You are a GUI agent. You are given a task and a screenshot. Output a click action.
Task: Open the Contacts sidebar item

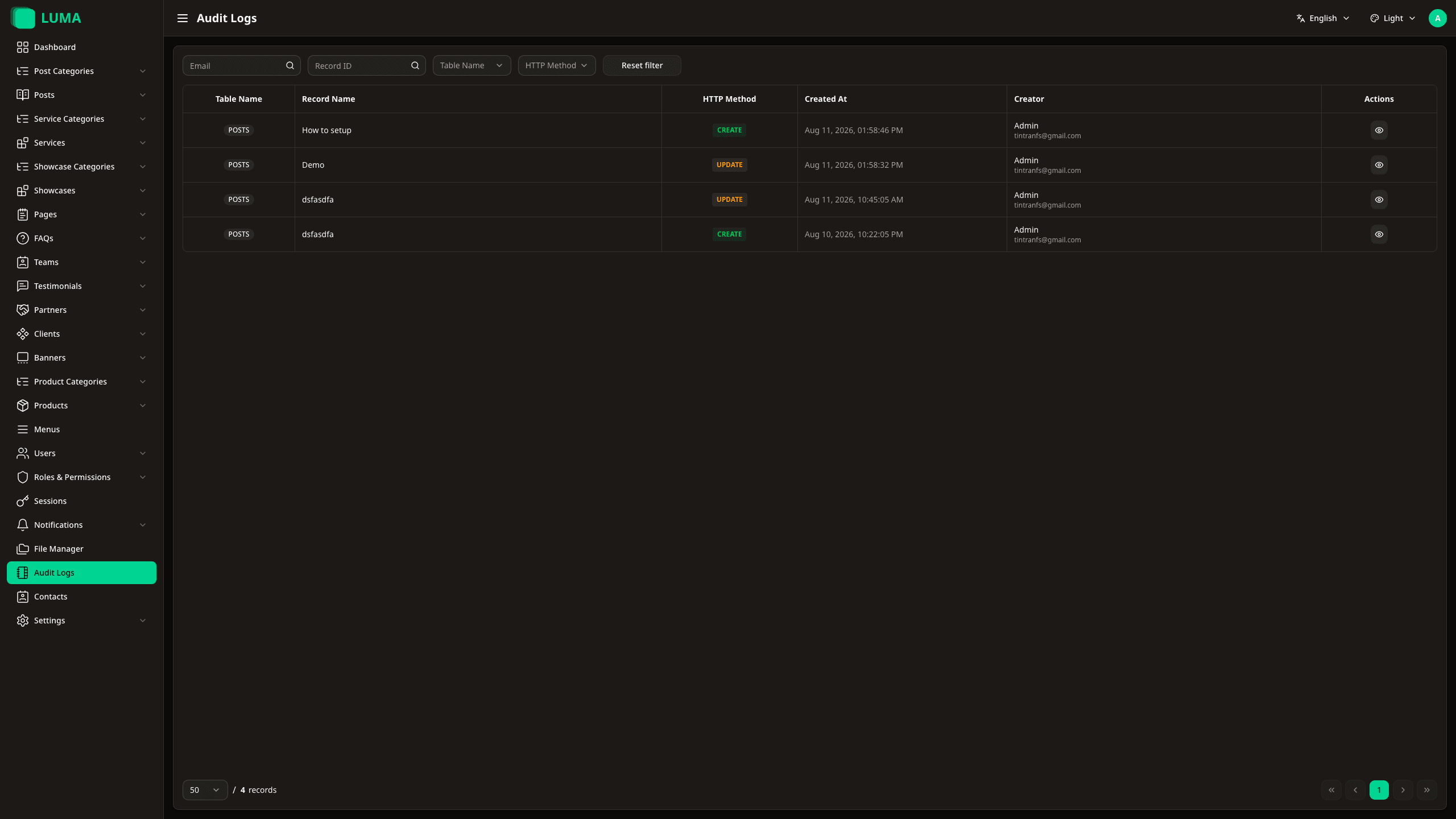[x=81, y=597]
